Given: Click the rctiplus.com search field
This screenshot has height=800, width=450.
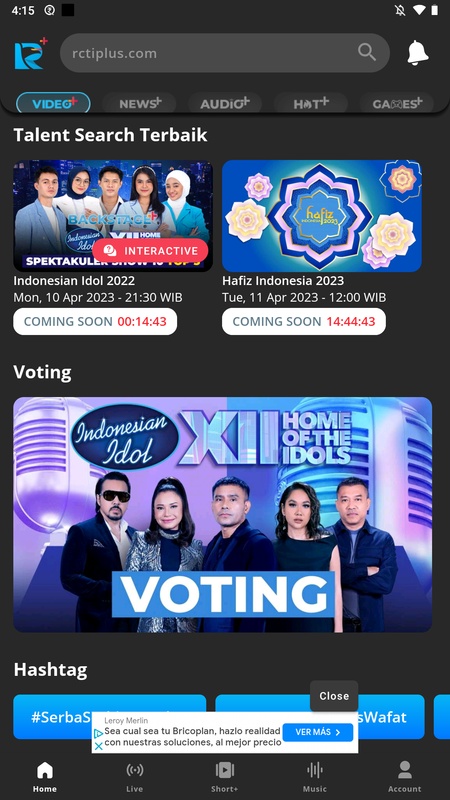Looking at the screenshot, I should [225, 53].
